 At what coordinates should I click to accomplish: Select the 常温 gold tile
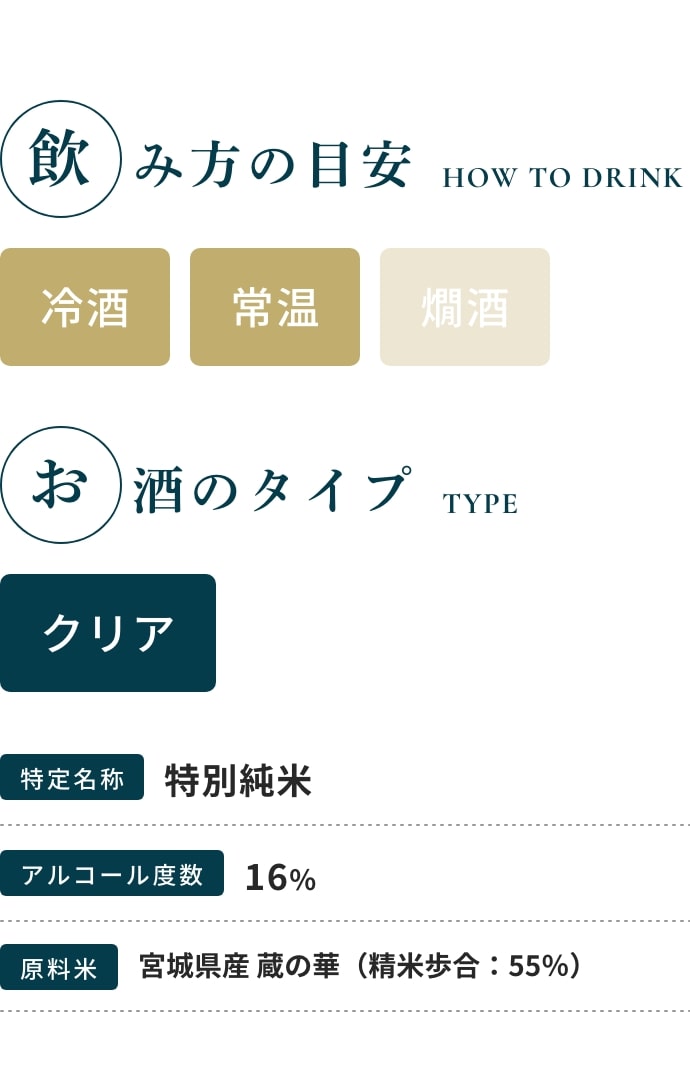pyautogui.click(x=275, y=307)
